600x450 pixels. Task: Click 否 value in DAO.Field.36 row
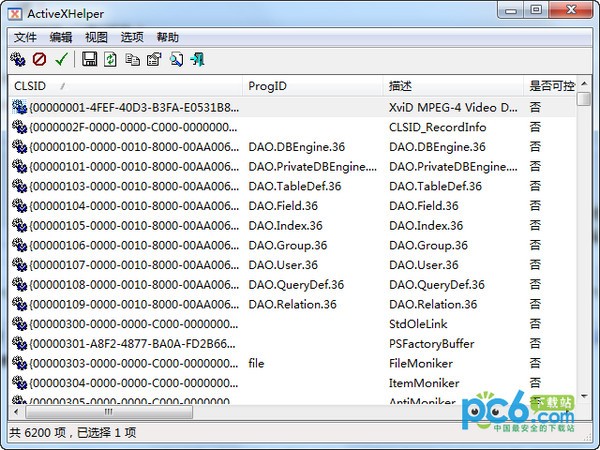[535, 206]
